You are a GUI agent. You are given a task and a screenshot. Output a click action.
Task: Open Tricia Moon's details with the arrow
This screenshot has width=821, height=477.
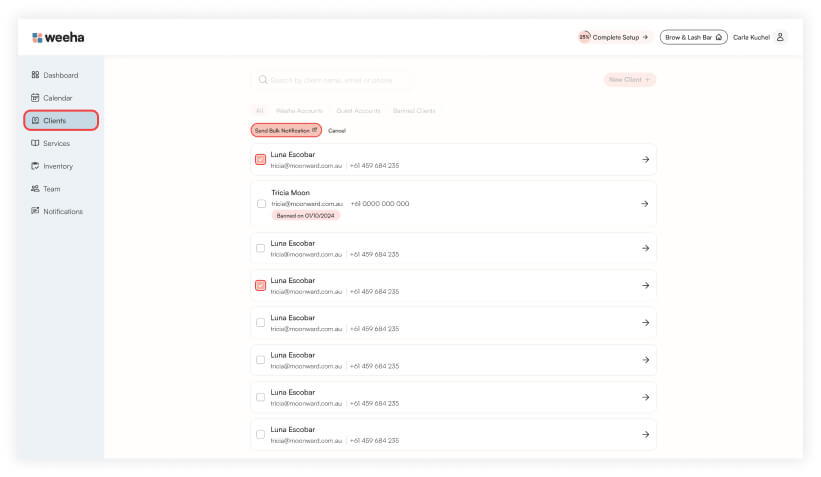[x=645, y=204]
